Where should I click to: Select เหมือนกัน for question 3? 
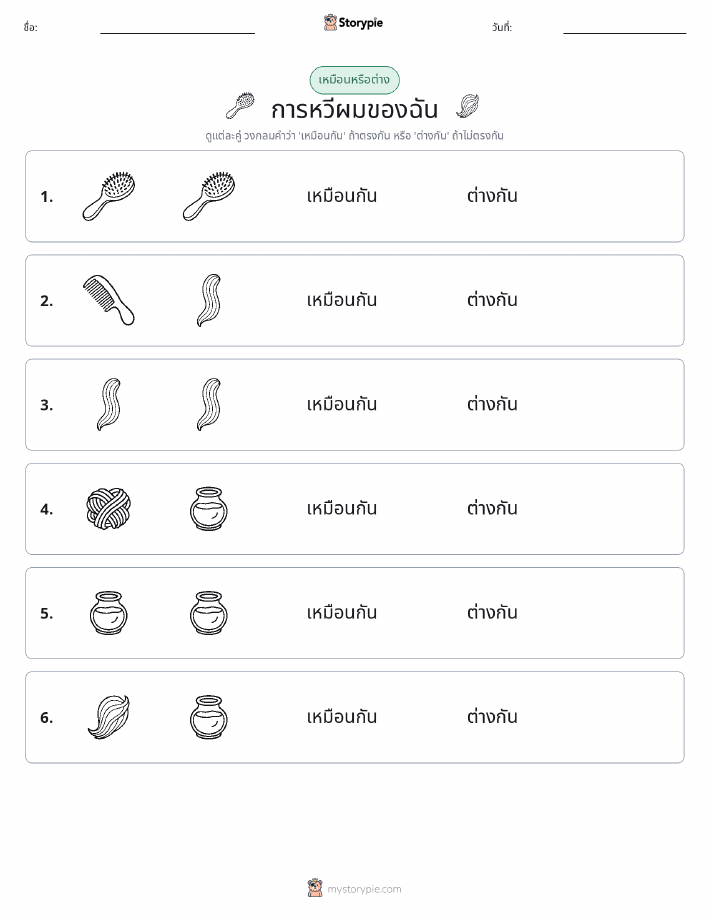click(x=342, y=404)
